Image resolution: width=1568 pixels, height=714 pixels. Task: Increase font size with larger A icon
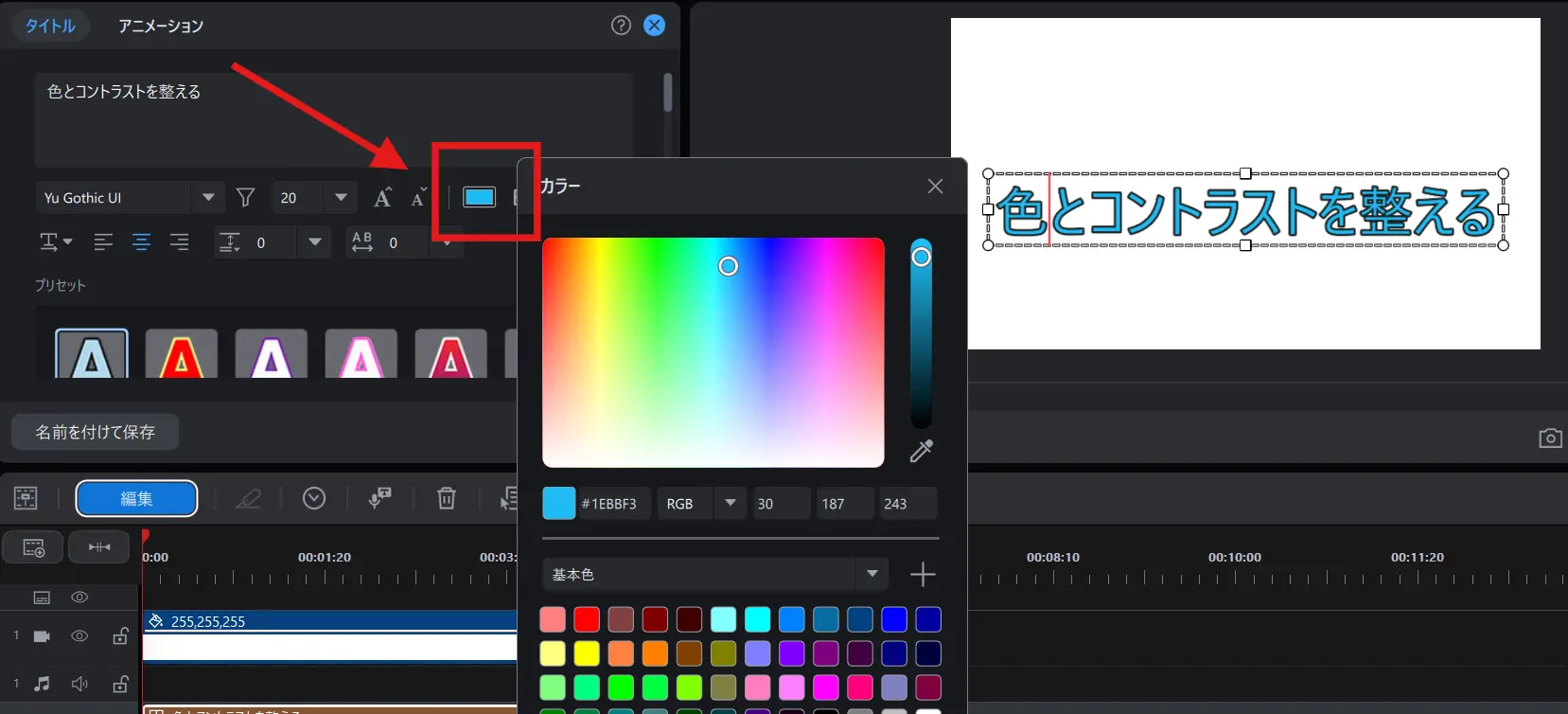382,197
